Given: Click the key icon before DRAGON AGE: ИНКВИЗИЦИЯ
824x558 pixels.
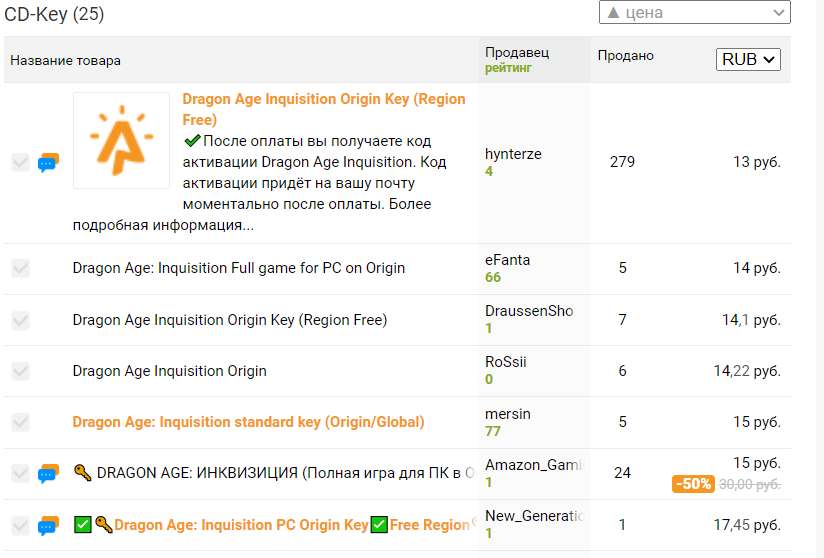Looking at the screenshot, I should [83, 472].
